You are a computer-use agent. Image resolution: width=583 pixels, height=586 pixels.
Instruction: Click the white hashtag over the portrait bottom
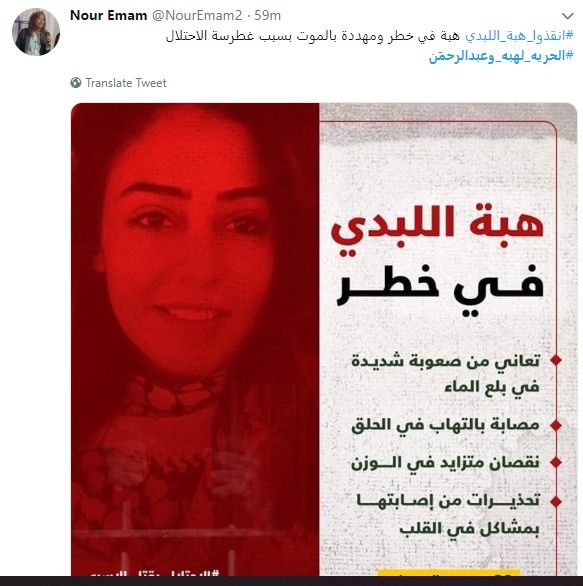155,573
